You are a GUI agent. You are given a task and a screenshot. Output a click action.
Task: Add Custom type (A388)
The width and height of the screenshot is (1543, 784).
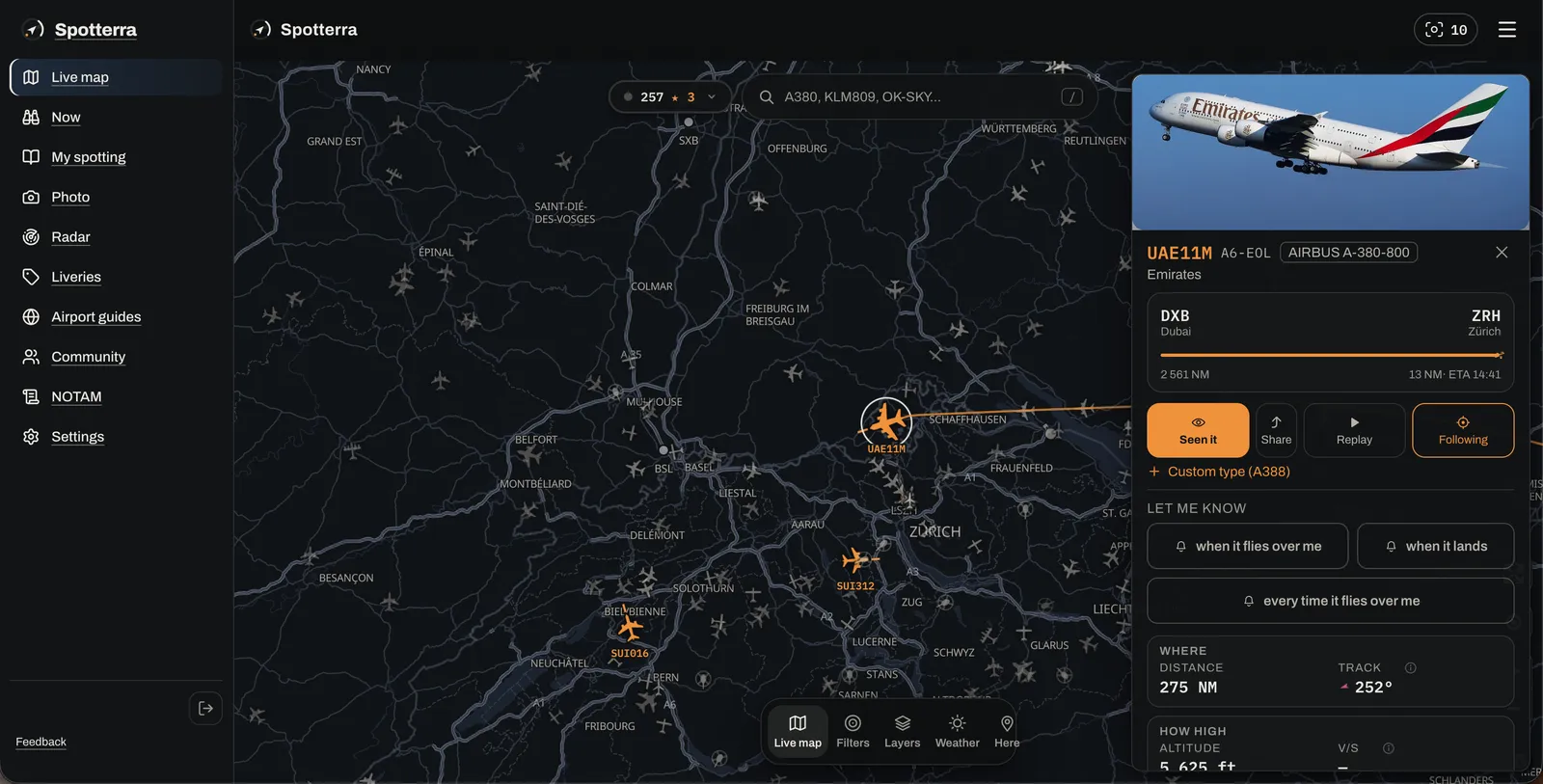[1219, 472]
